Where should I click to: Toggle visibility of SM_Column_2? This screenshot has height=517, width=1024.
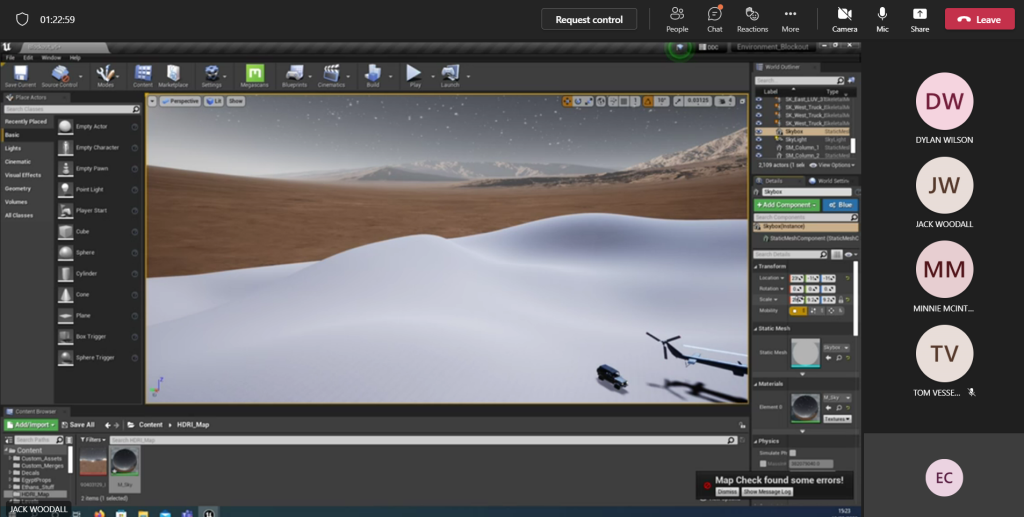[759, 156]
